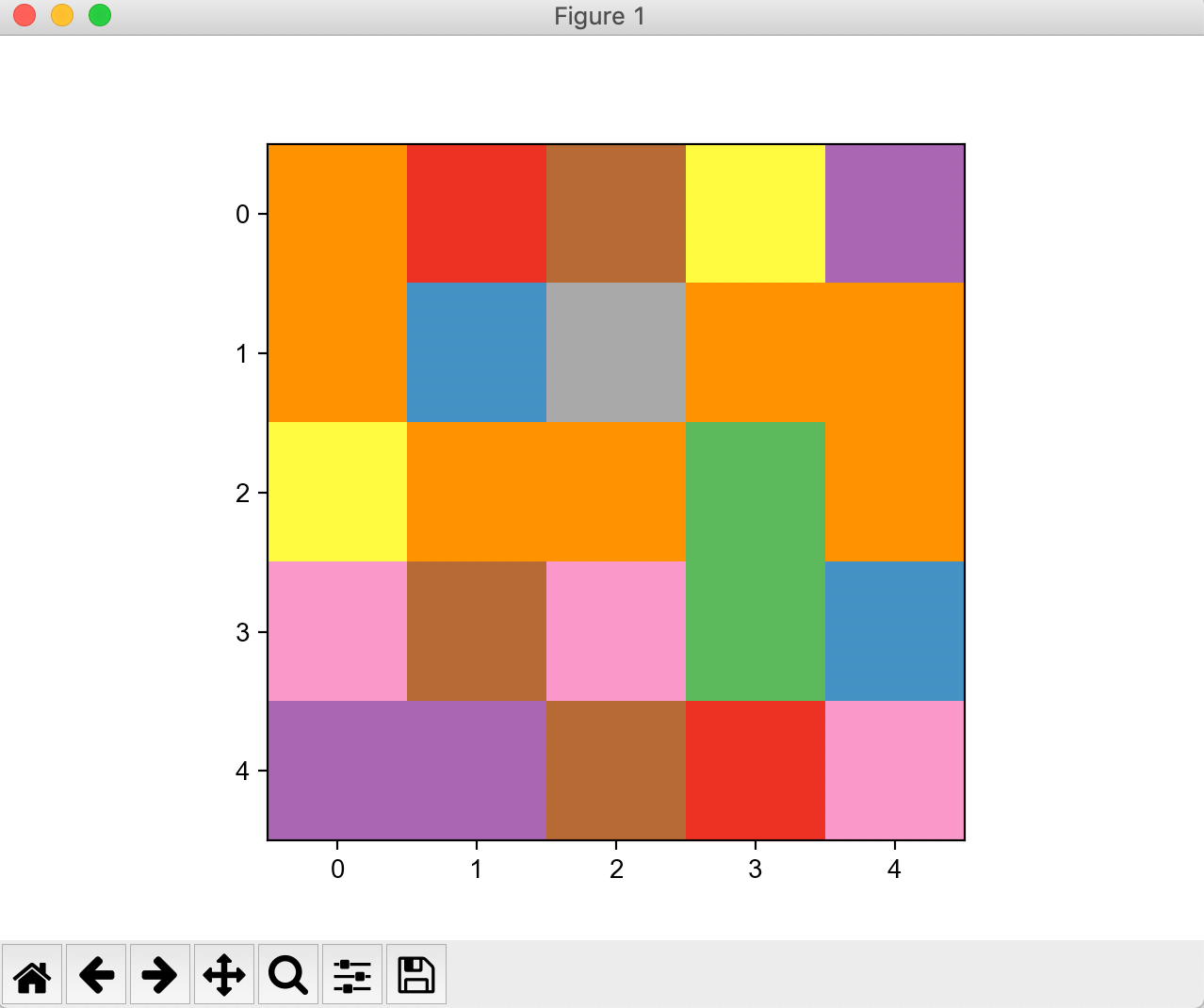This screenshot has height=1008, width=1204.
Task: Select the Forward navigation arrow icon
Action: pos(160,974)
